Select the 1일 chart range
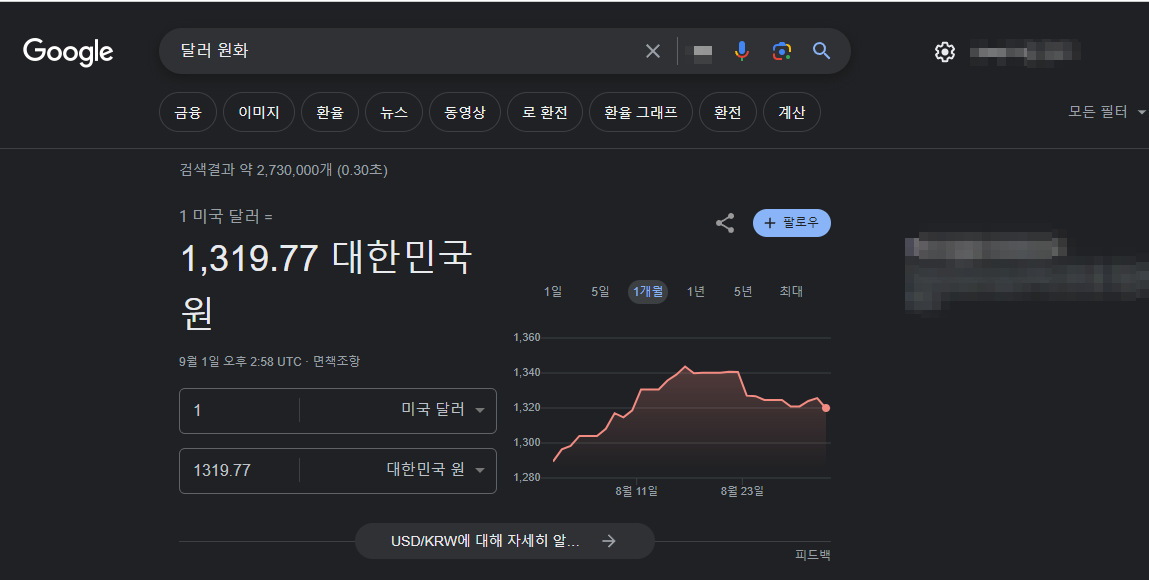The width and height of the screenshot is (1149, 580). click(552, 291)
